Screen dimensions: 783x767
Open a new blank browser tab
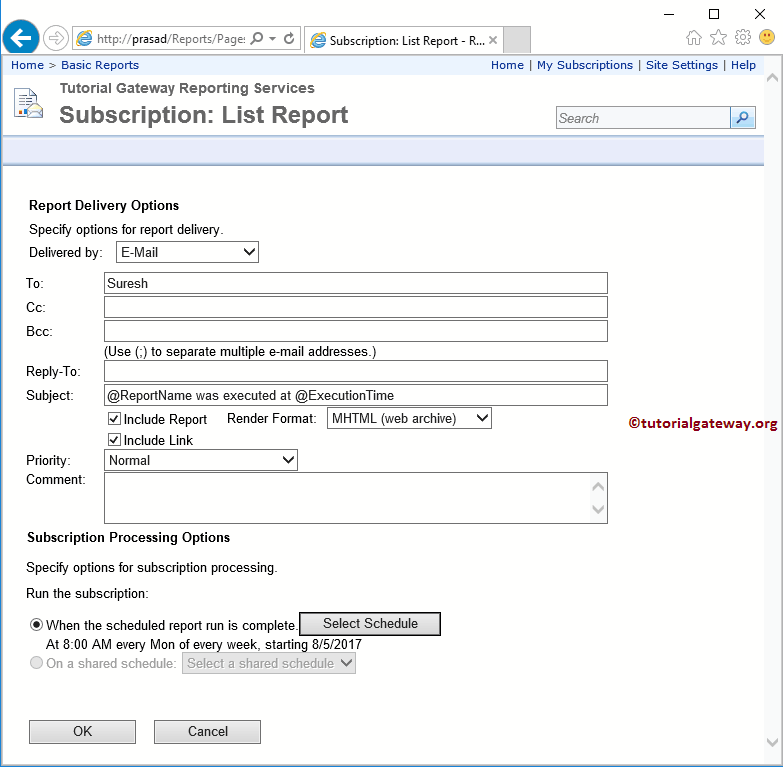click(516, 39)
